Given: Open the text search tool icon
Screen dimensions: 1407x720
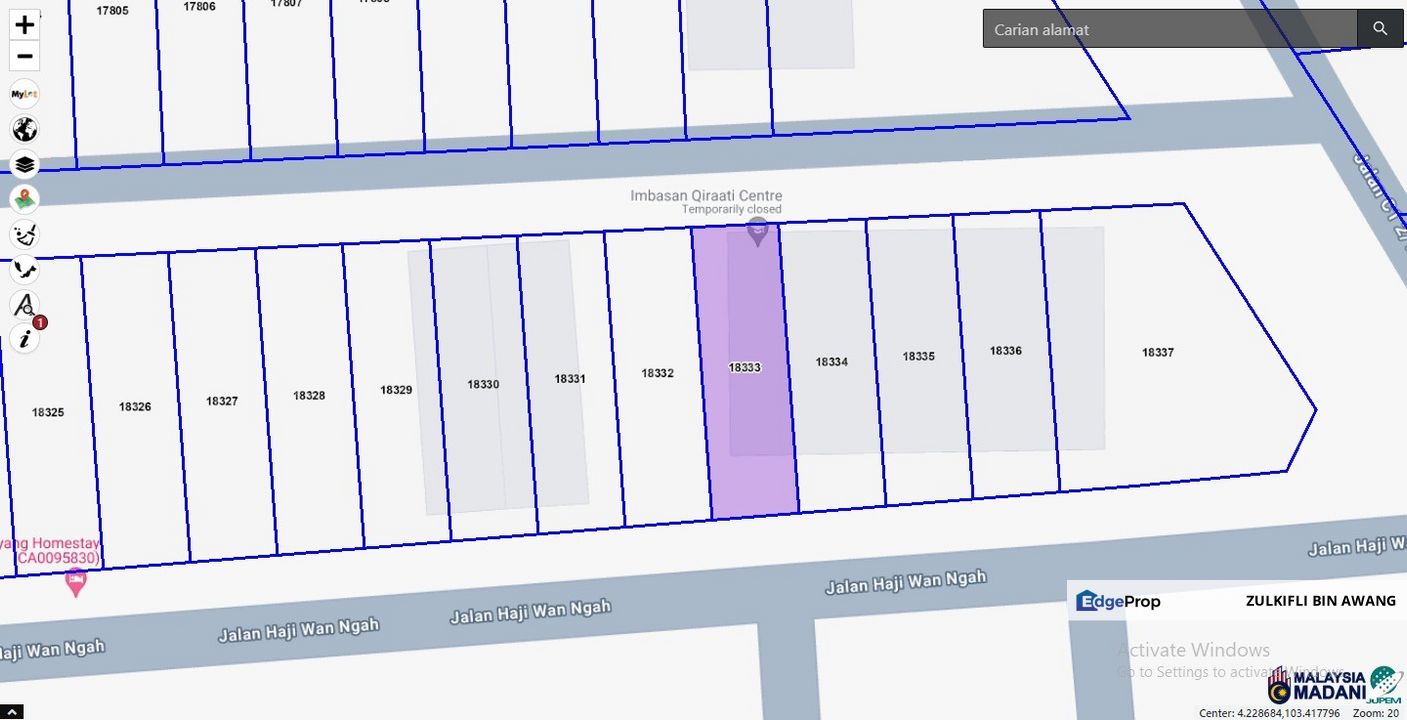Looking at the screenshot, I should [25, 304].
